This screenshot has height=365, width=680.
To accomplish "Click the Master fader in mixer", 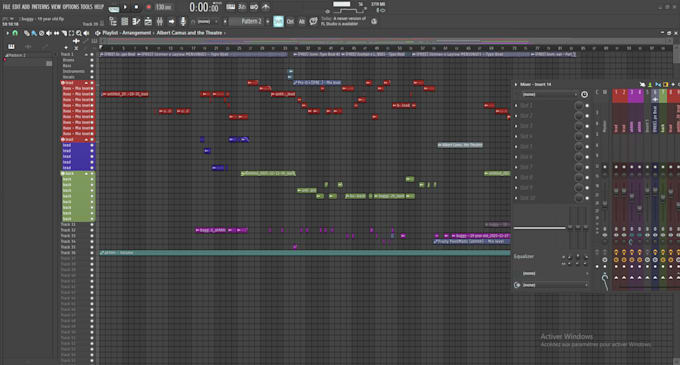I will pyautogui.click(x=605, y=204).
